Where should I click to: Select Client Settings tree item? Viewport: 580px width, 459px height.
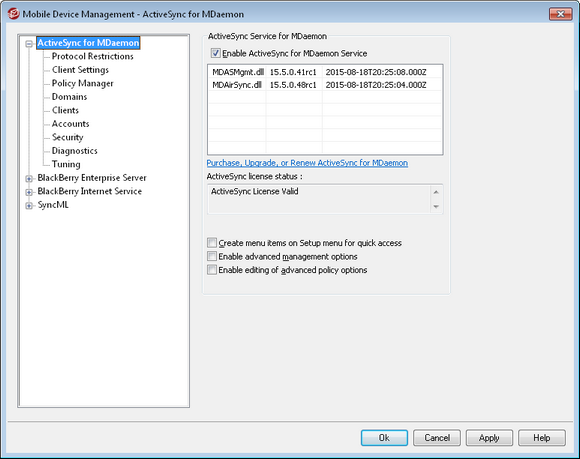pyautogui.click(x=80, y=70)
